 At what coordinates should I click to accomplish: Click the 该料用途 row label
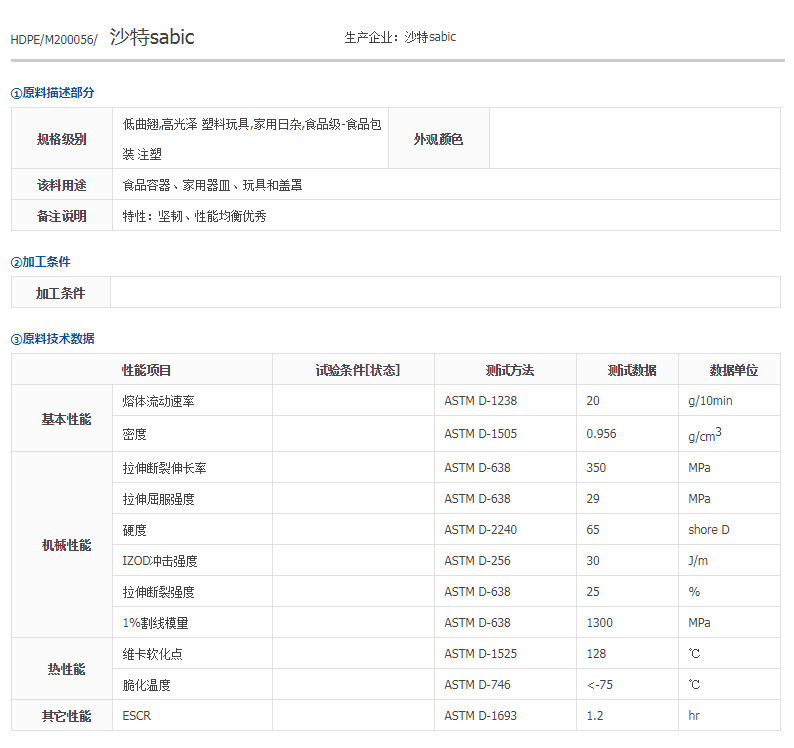click(x=62, y=185)
